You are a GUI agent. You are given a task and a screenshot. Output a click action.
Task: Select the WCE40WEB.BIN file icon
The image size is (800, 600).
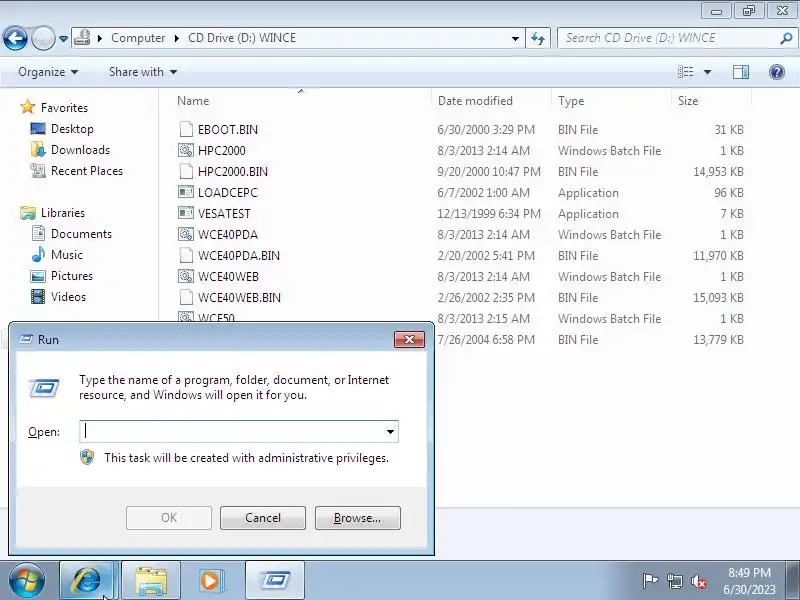186,297
